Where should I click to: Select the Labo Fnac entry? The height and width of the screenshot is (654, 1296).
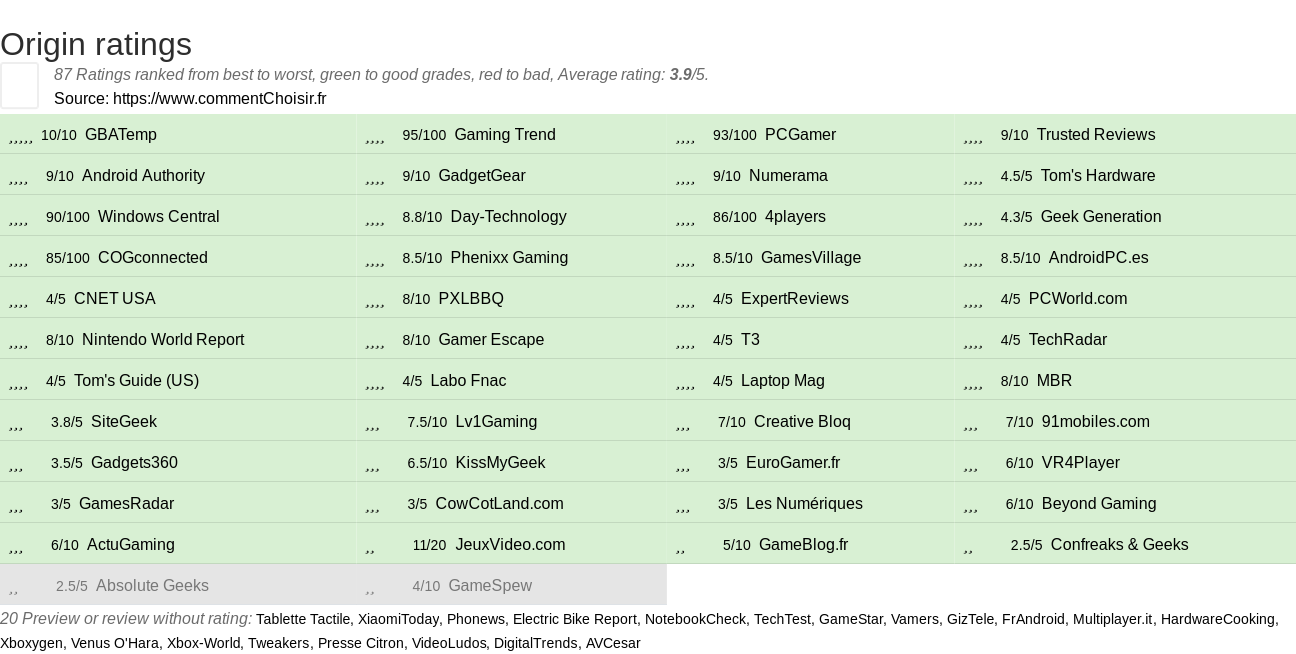tap(468, 381)
